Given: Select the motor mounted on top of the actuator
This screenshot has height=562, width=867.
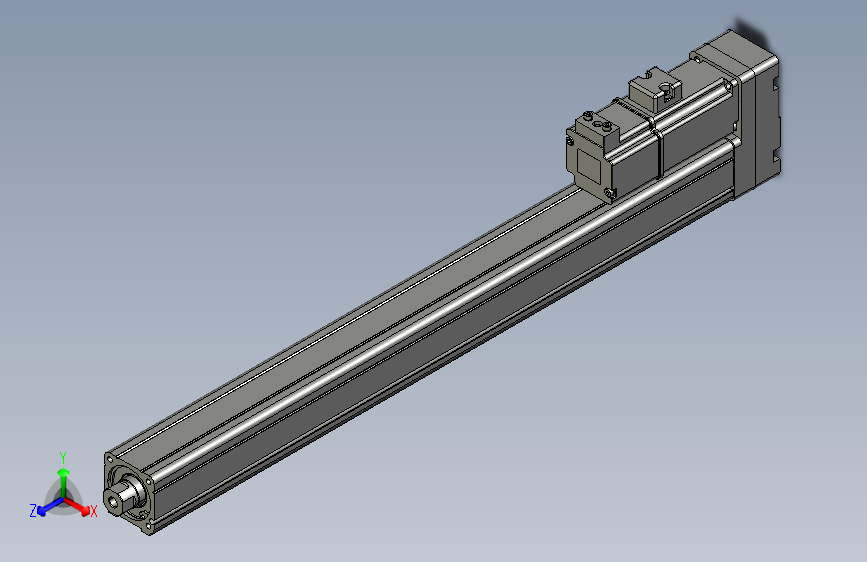Looking at the screenshot, I should click(x=652, y=138).
